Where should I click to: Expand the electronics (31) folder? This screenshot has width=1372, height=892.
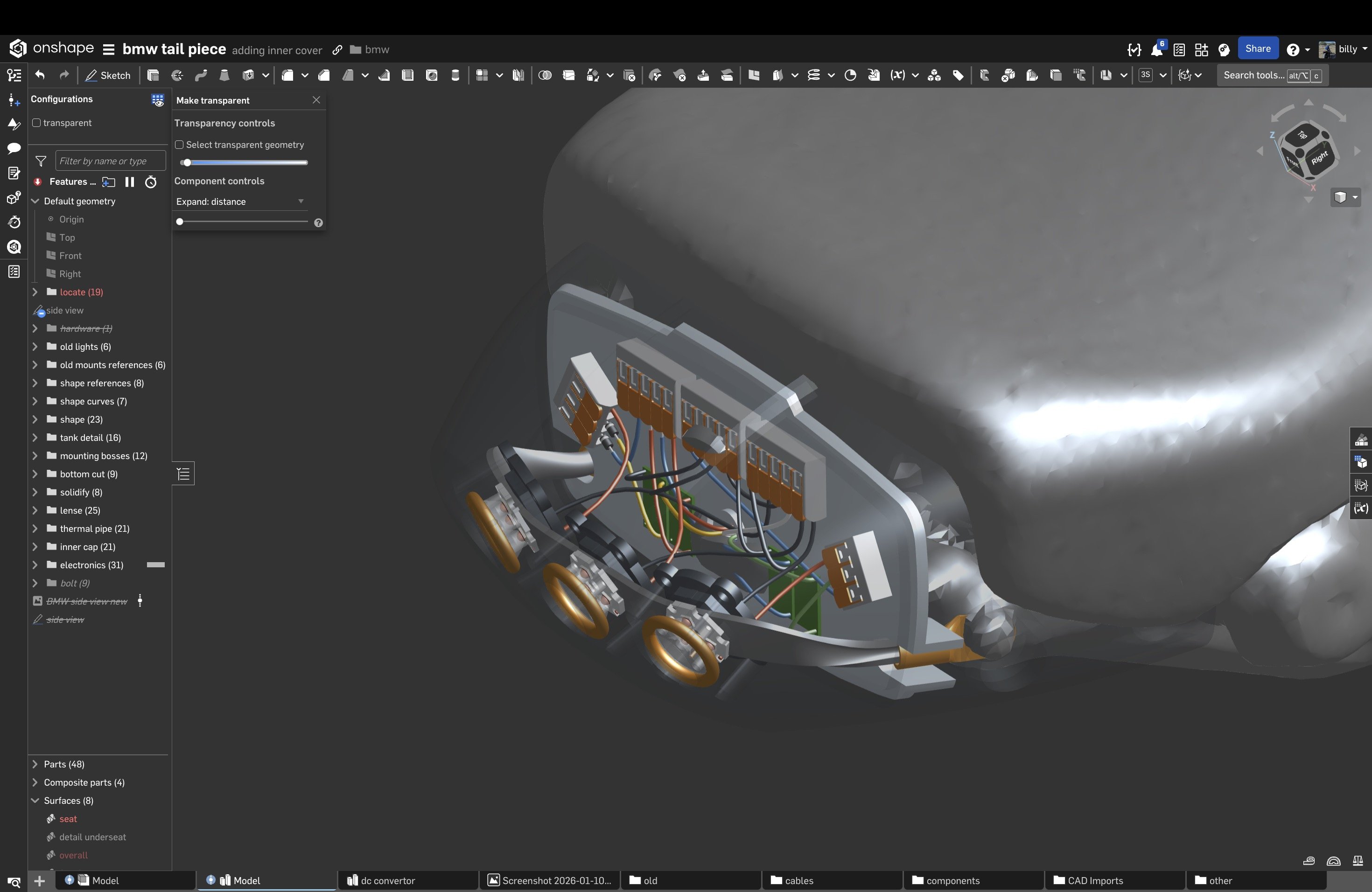[35, 565]
